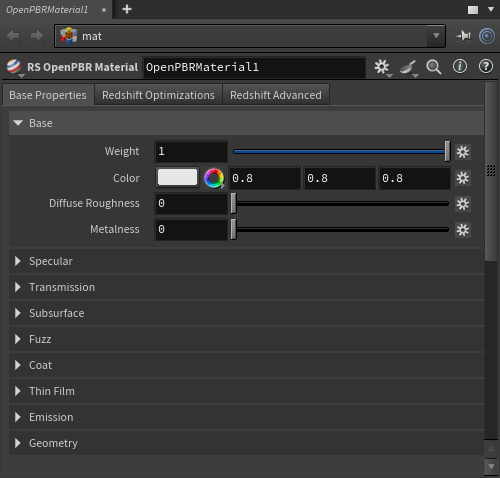Click the Weight parameter gear icon
This screenshot has height=478, width=500.
463,152
